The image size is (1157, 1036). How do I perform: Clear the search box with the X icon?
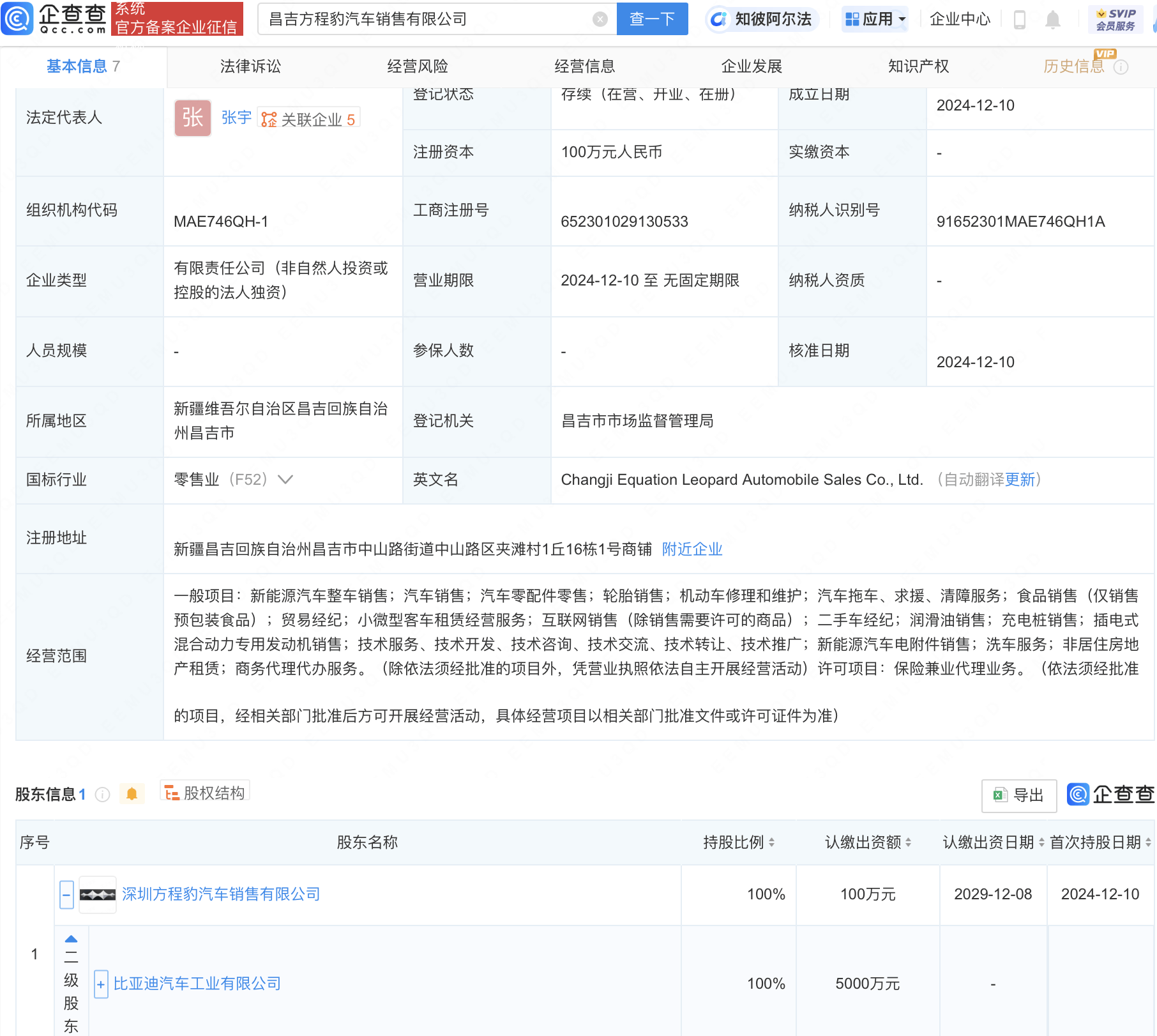(x=600, y=19)
